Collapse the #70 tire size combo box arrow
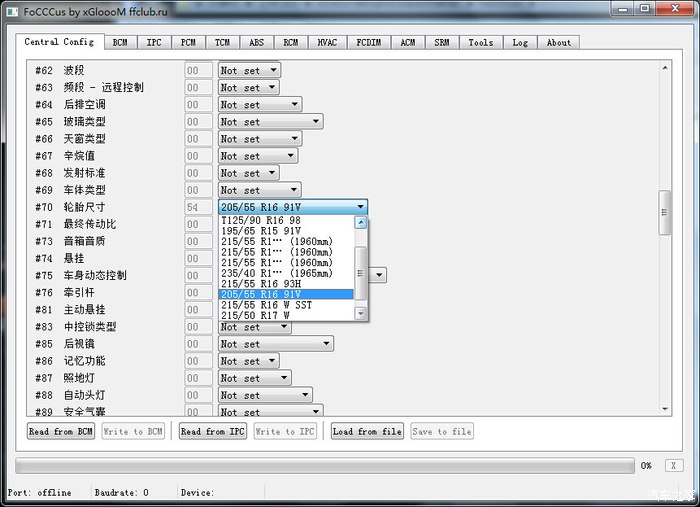 click(359, 207)
